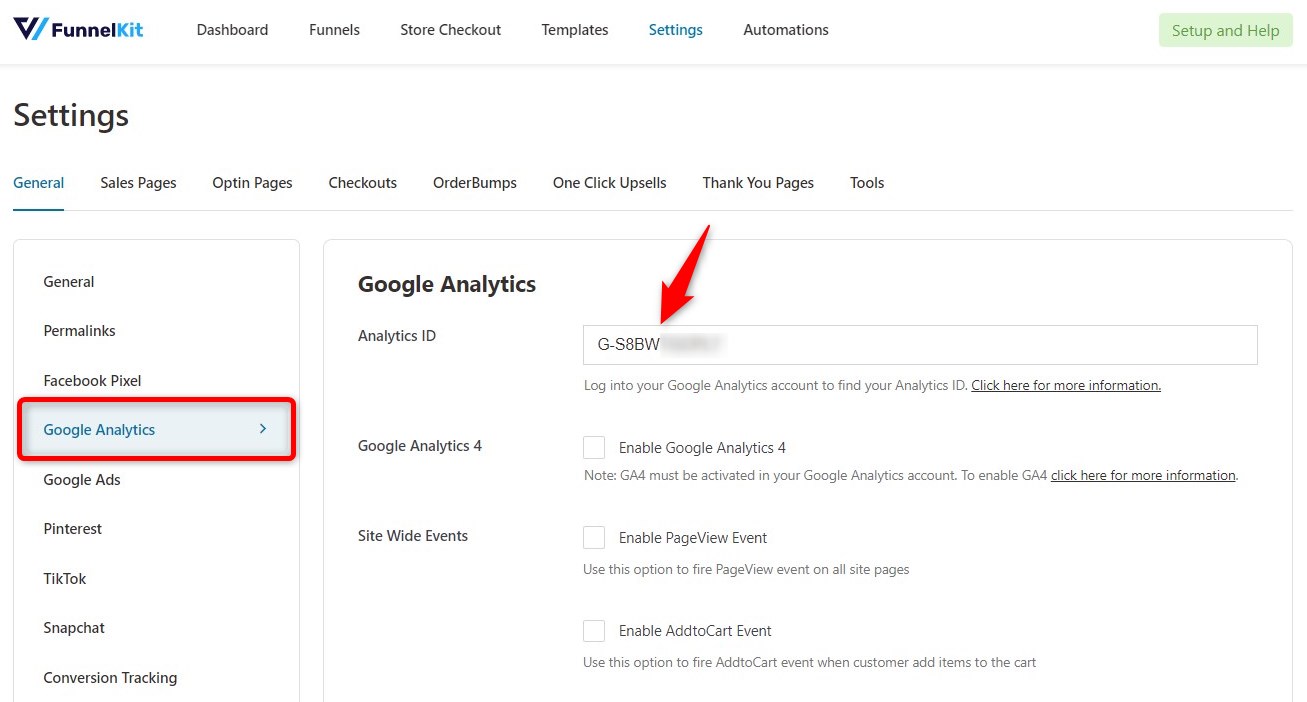Viewport: 1307px width, 702px height.
Task: Navigate to Store Checkout
Action: [x=450, y=30]
